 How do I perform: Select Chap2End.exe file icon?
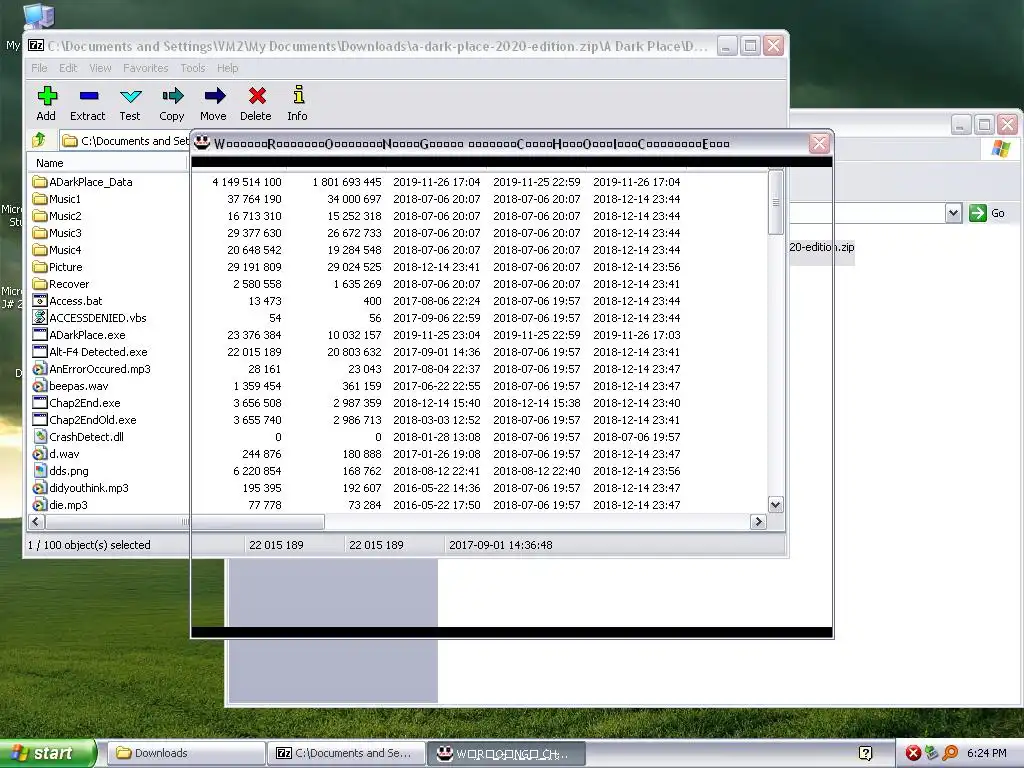pos(40,402)
